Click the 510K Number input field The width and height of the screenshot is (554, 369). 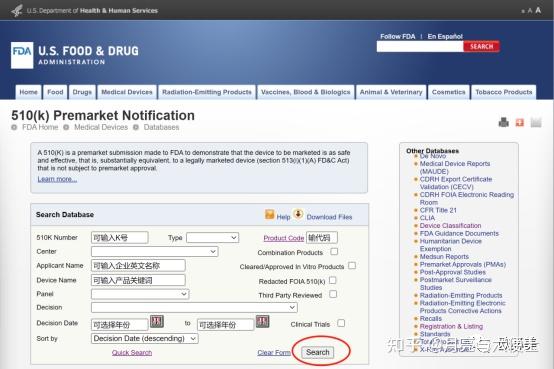(120, 238)
